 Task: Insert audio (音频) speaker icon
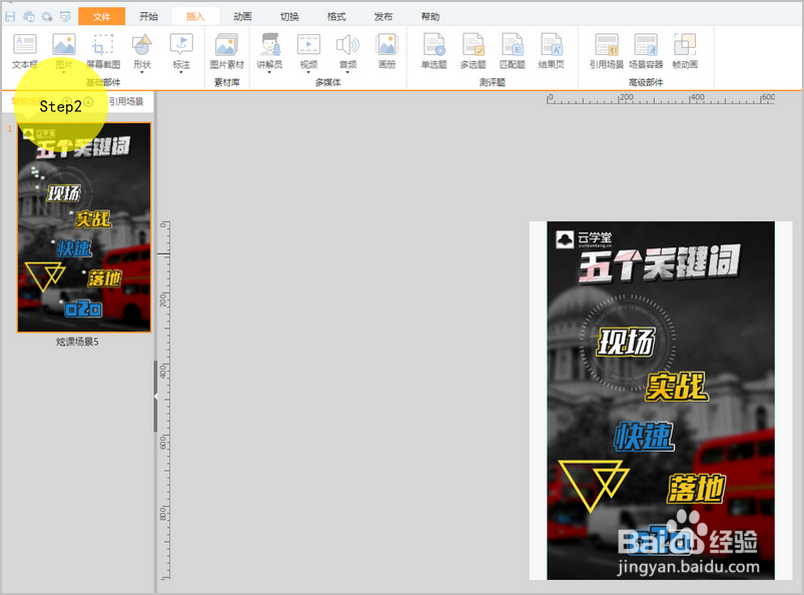click(x=348, y=45)
